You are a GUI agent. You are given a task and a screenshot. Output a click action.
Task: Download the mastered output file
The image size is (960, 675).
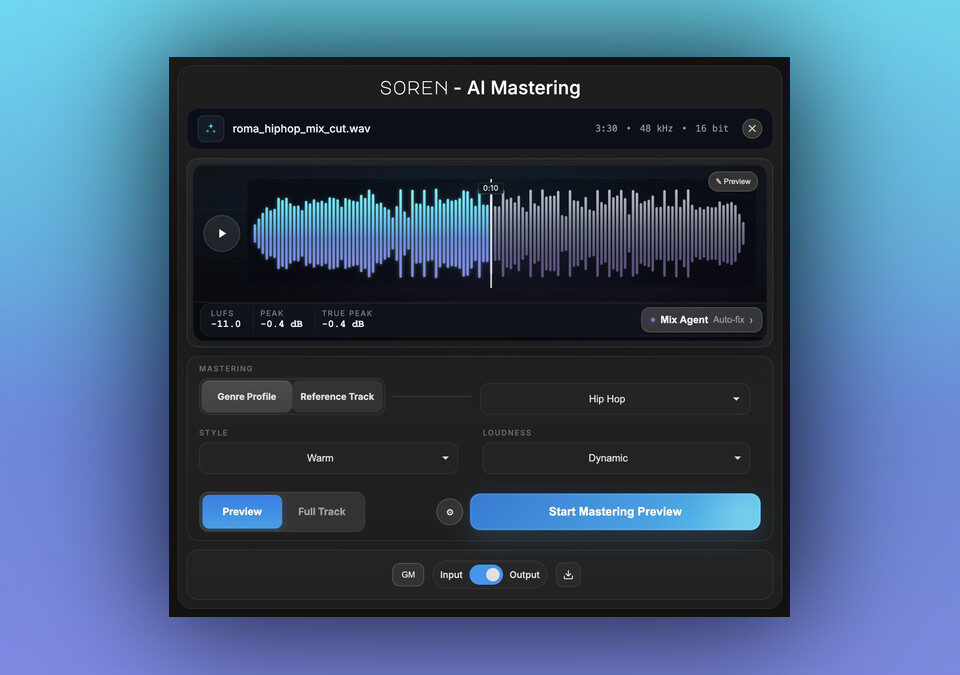(568, 575)
